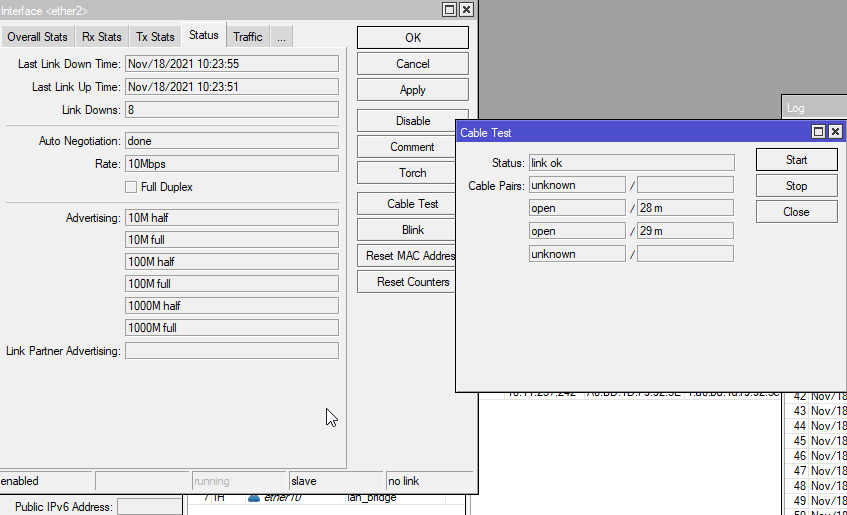The height and width of the screenshot is (515, 847).
Task: Select the 1000M full advertising field
Action: point(232,328)
